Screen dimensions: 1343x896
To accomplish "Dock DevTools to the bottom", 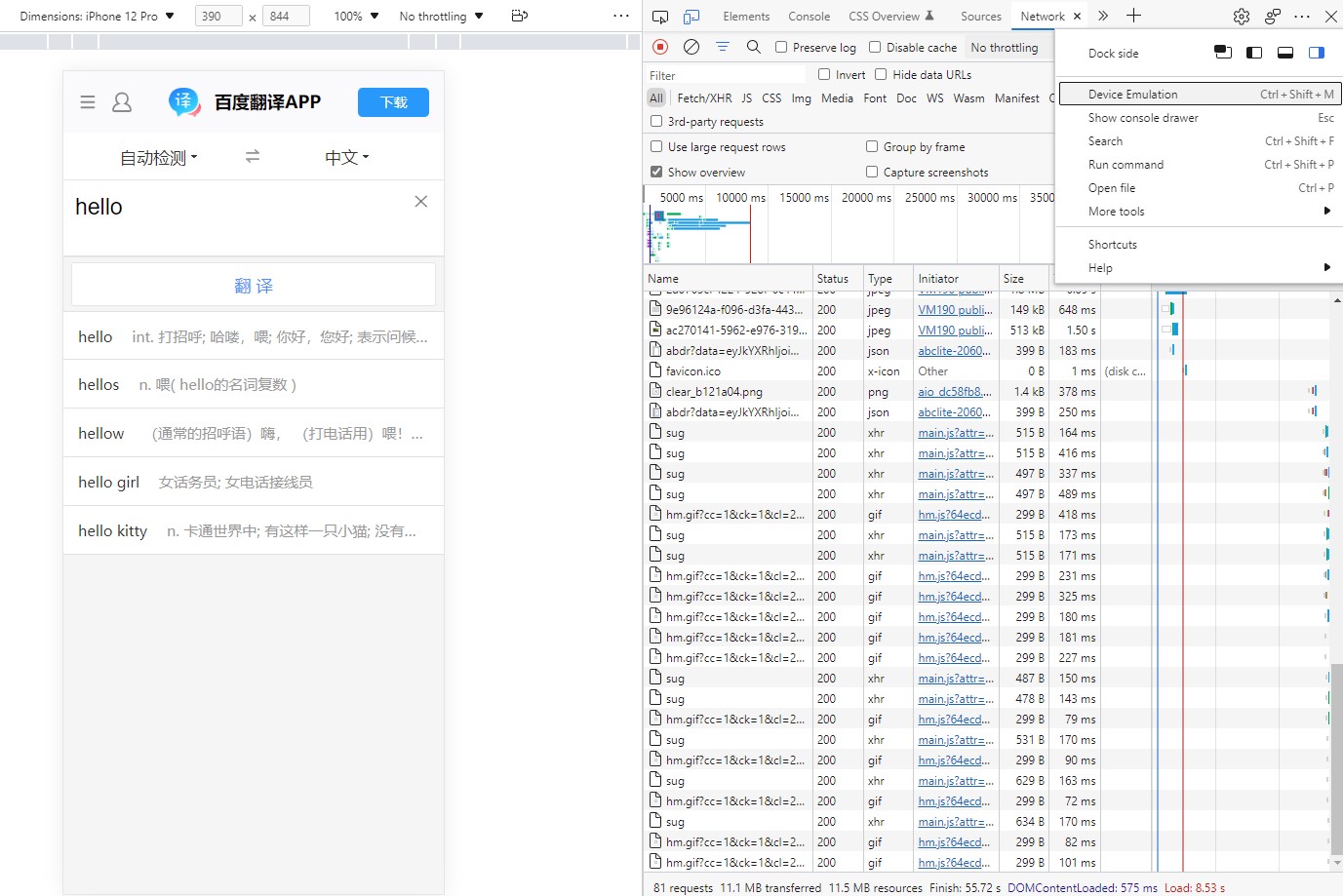I will [1285, 53].
